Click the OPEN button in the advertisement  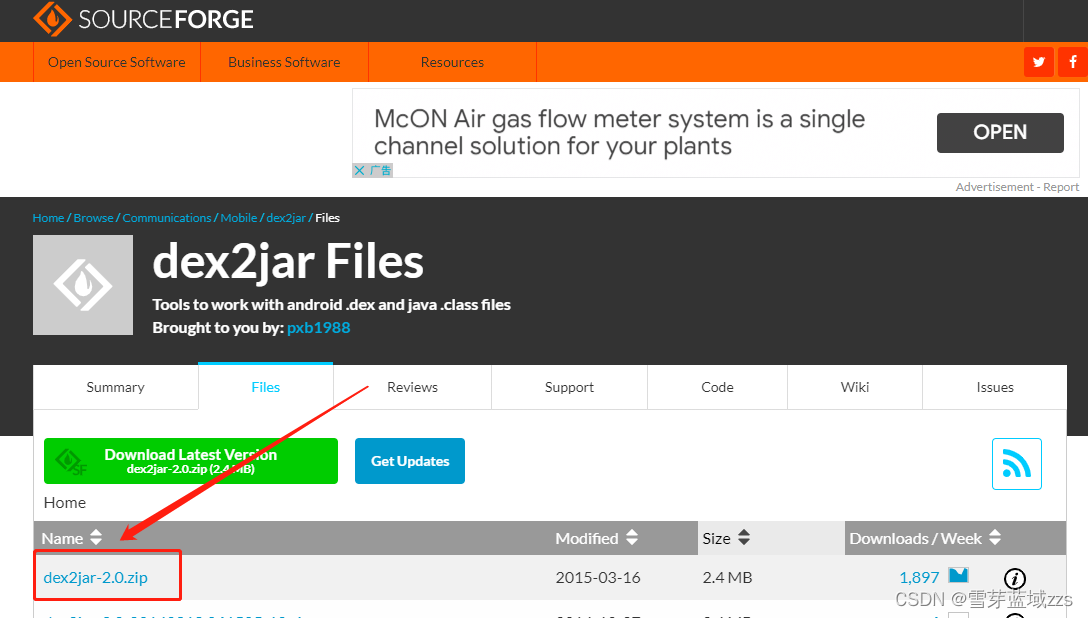(1000, 132)
